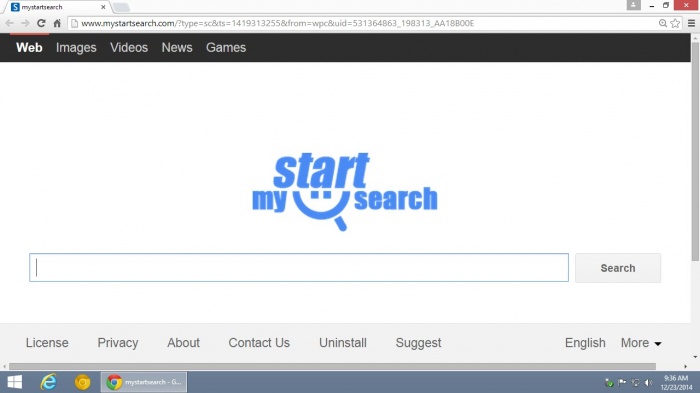Expand the More languages dropdown

point(641,343)
